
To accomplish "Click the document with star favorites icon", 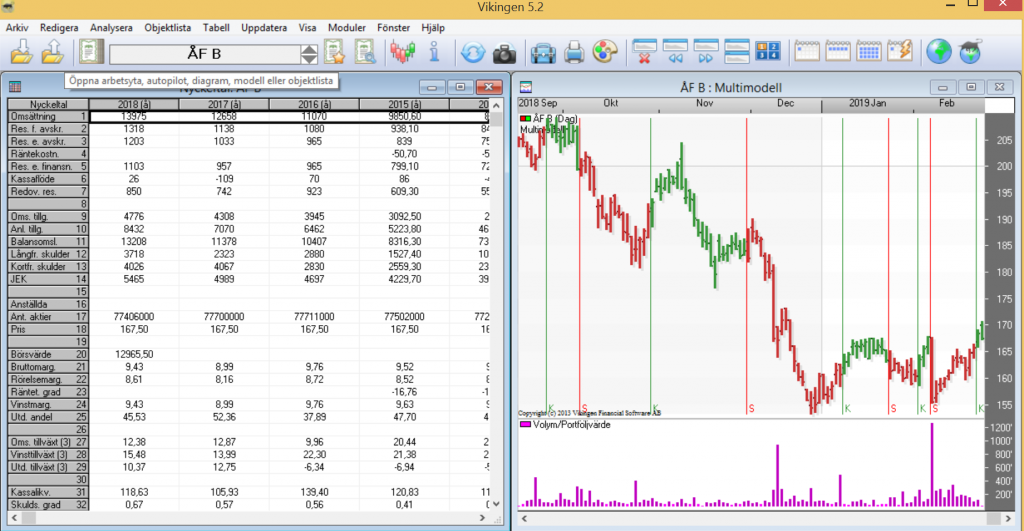I will (x=334, y=52).
